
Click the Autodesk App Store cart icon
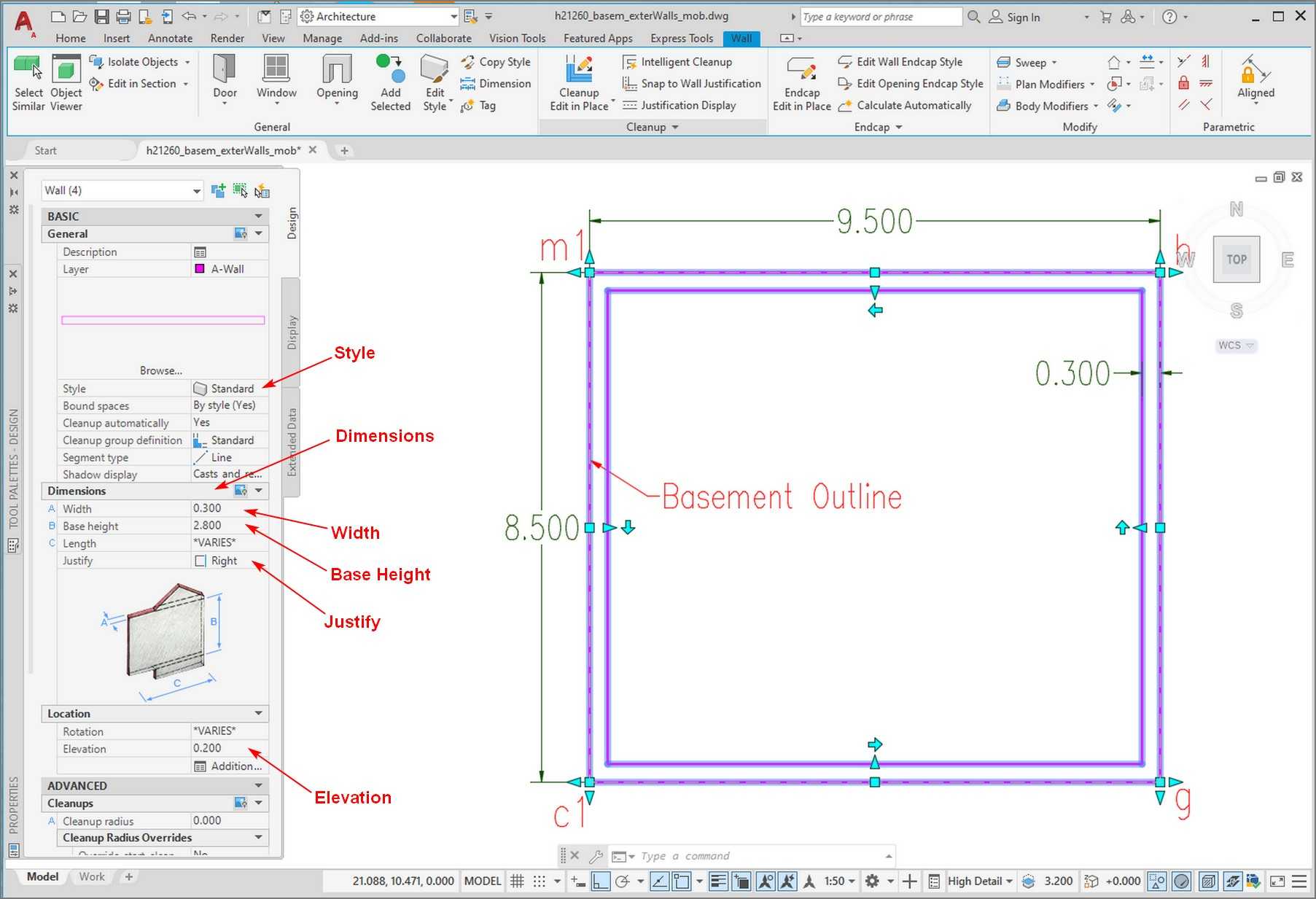point(1106,16)
